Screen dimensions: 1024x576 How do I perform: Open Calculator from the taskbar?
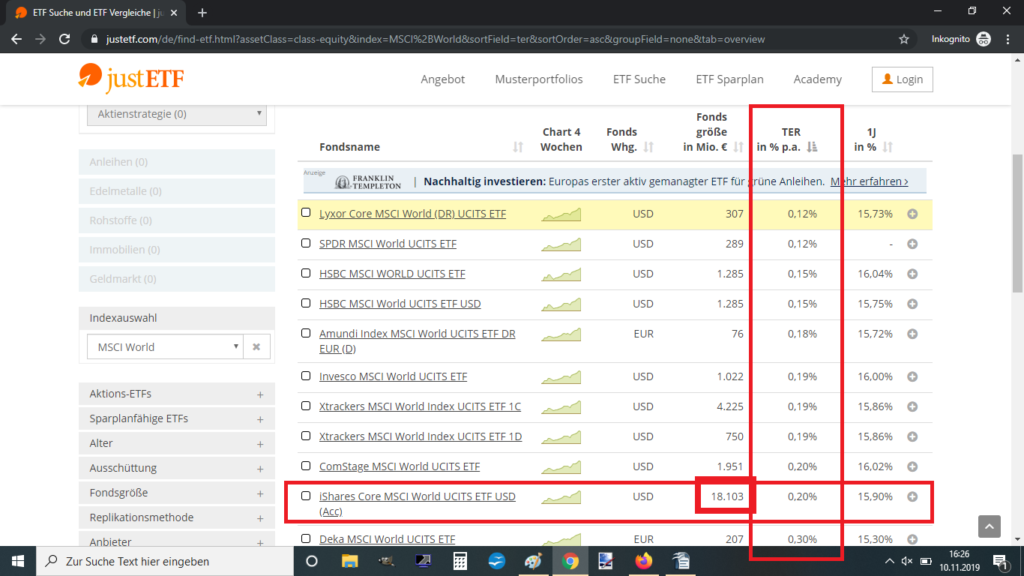pos(460,561)
